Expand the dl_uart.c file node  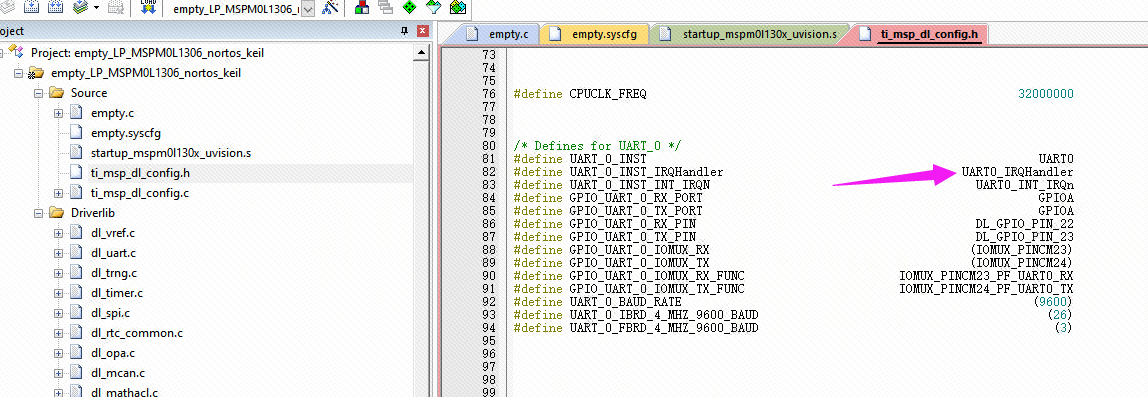[58, 253]
